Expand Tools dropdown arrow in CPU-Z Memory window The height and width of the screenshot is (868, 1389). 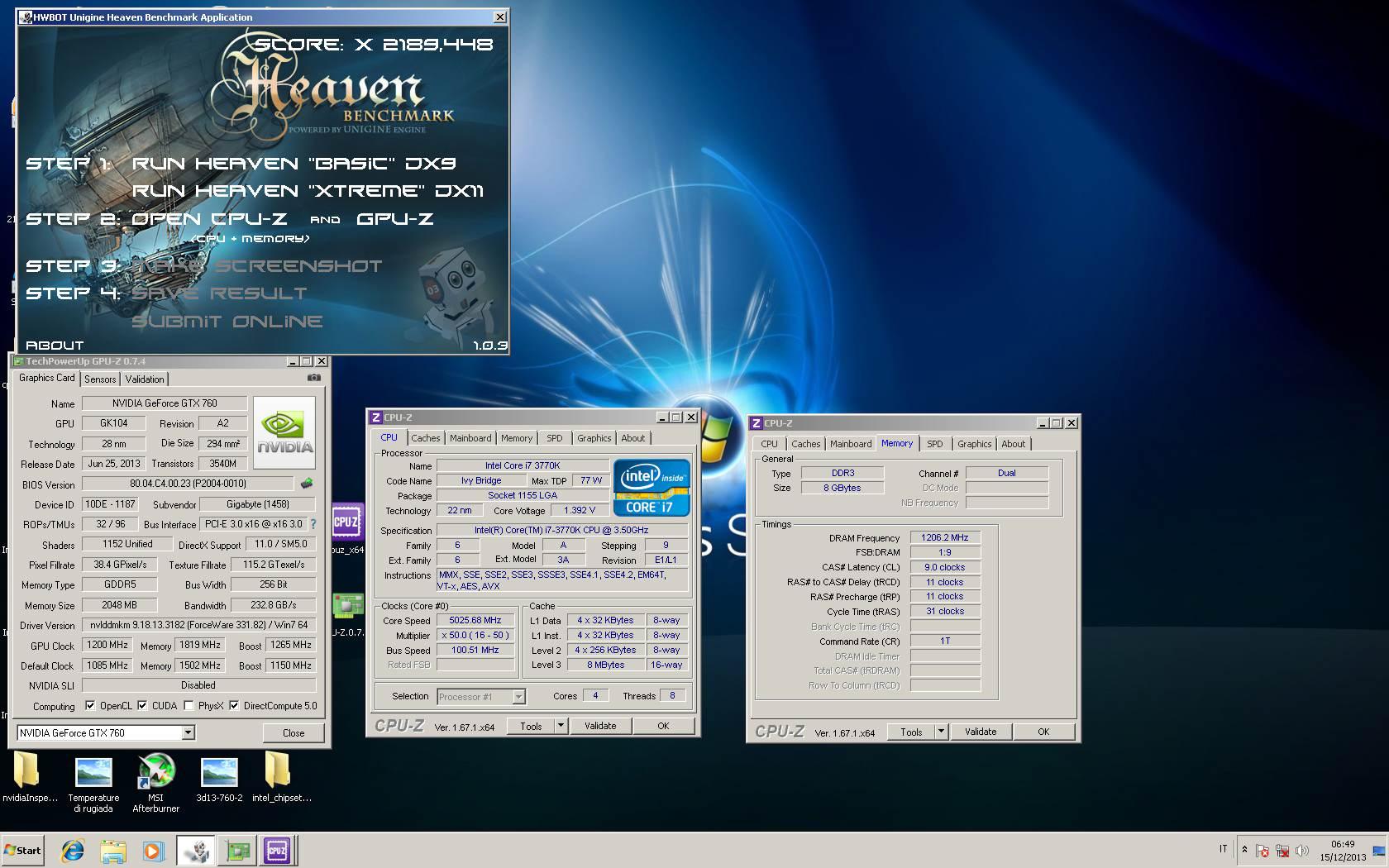point(940,732)
